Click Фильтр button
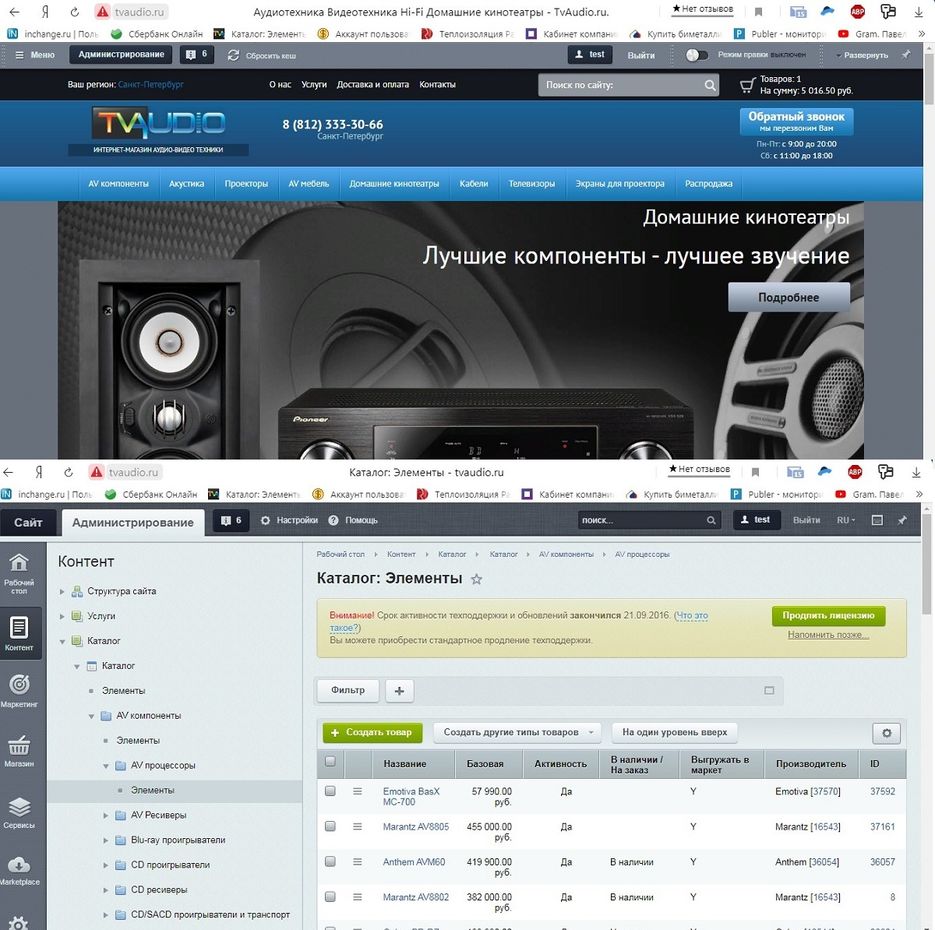The width and height of the screenshot is (935, 930). click(x=348, y=690)
